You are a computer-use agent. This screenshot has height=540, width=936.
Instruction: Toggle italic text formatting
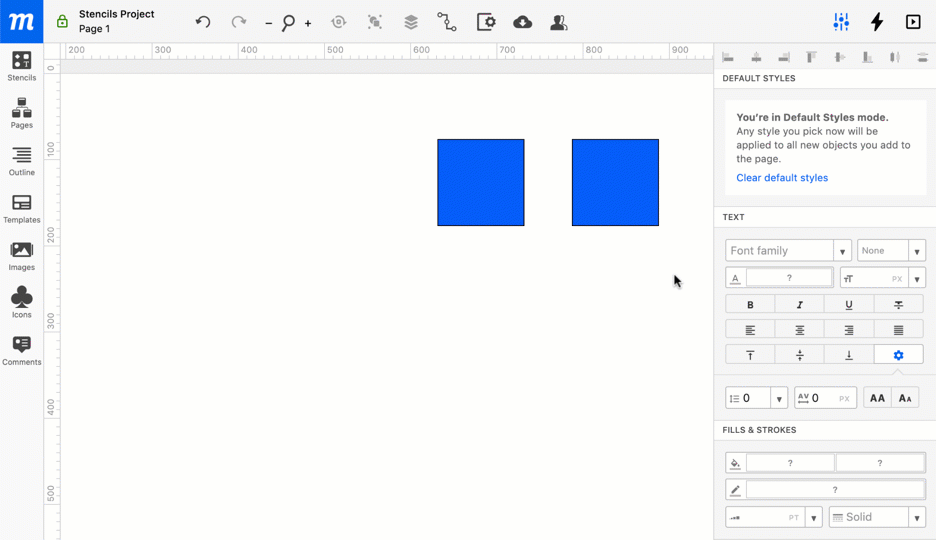click(799, 304)
